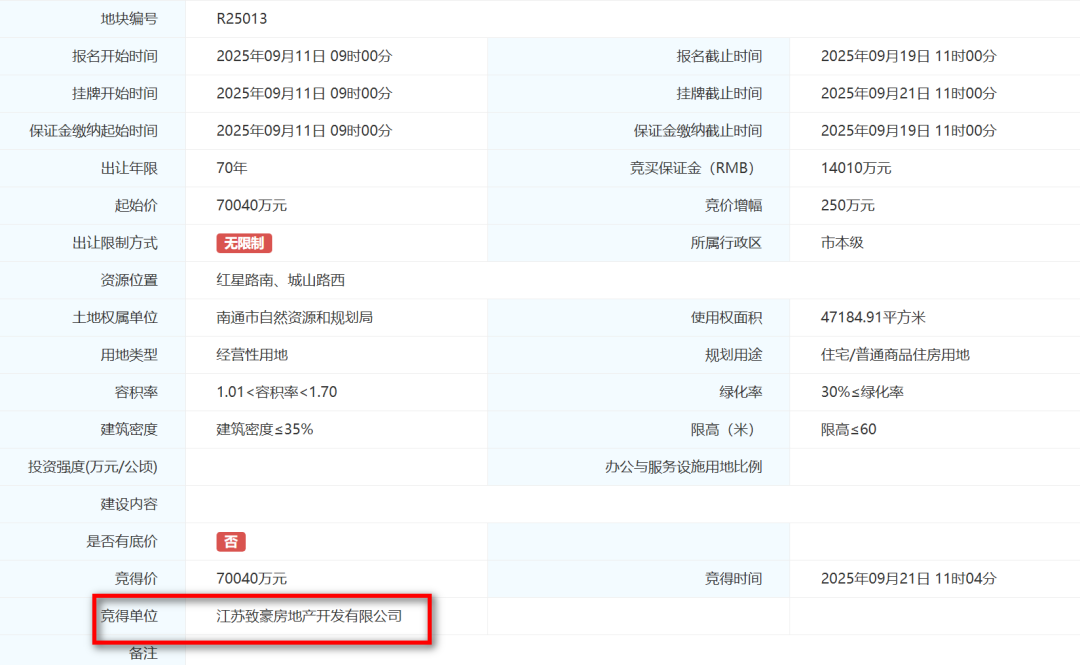Select 住宅/普通商品住房用地 planned use value
Screen dimensions: 1080x665
(895, 354)
